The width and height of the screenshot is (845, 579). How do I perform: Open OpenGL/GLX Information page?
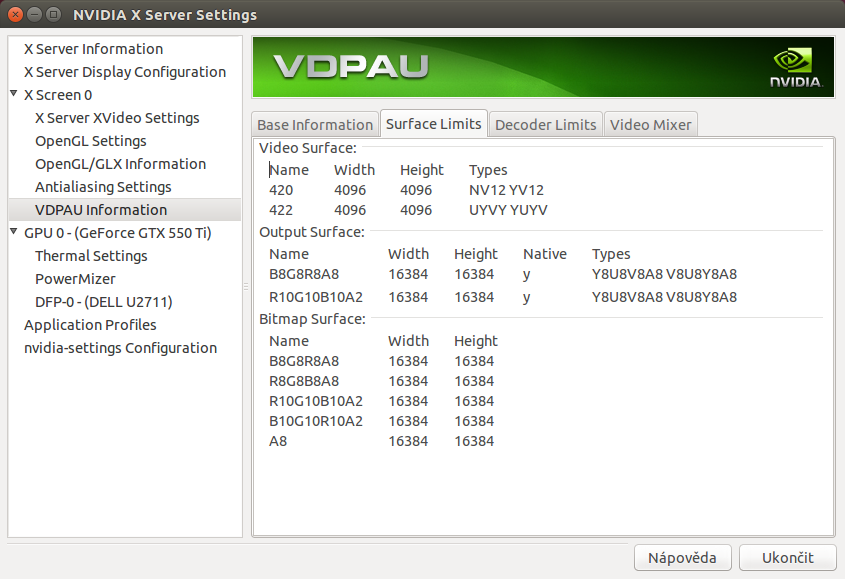coord(120,164)
